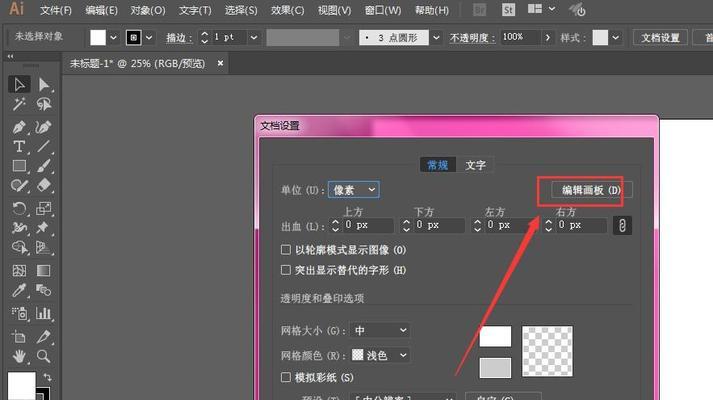Select the Eyedropper tool
The width and height of the screenshot is (713, 400).
click(x=19, y=290)
